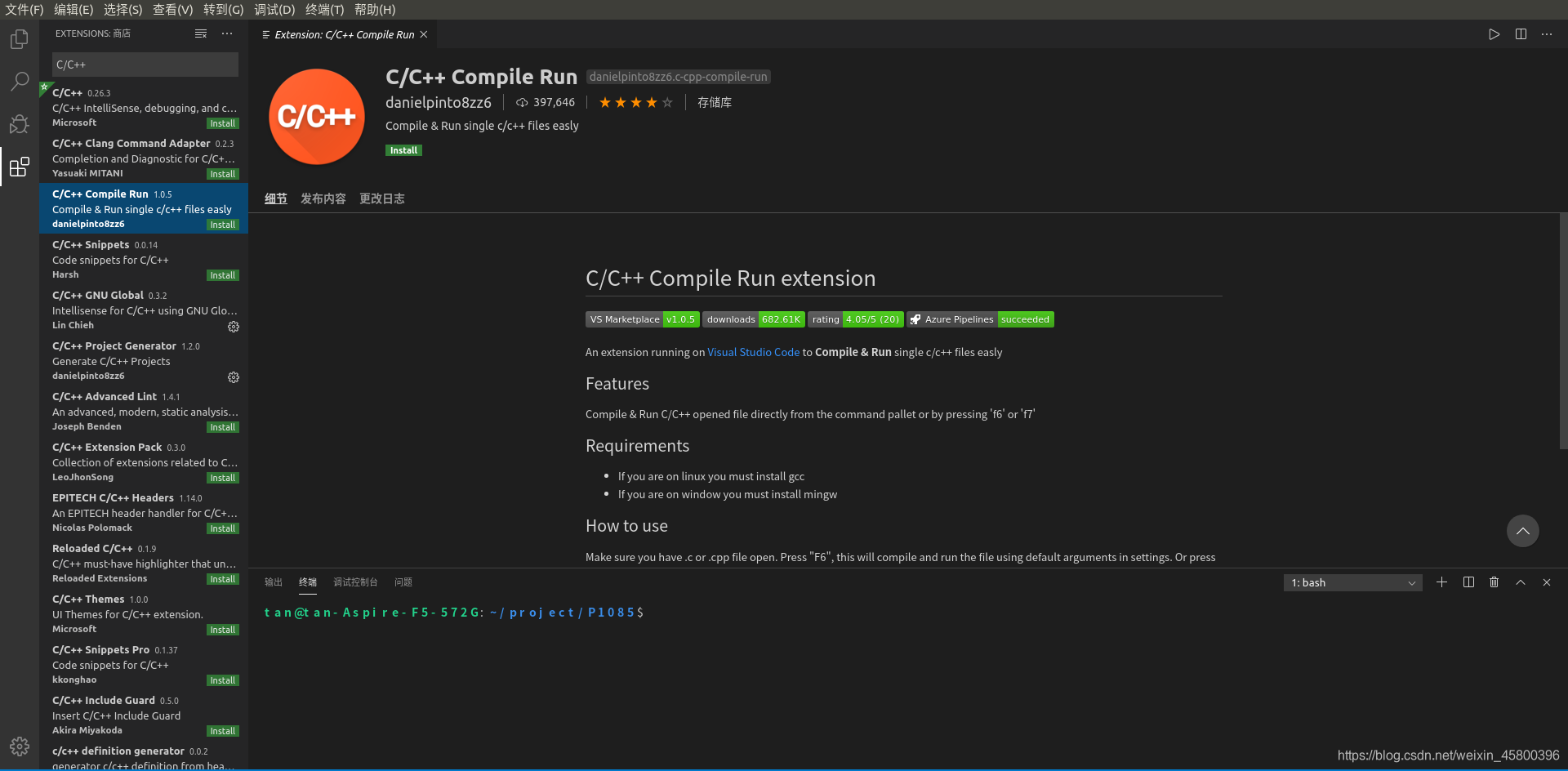
Task: Maximize the terminal panel with chevron up
Action: (1521, 582)
